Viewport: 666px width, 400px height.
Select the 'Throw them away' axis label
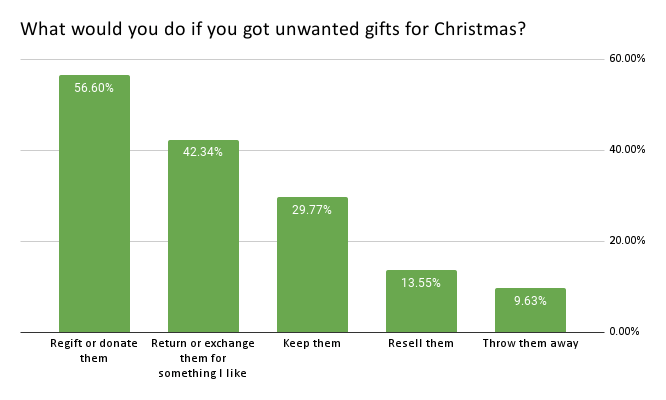(x=530, y=344)
